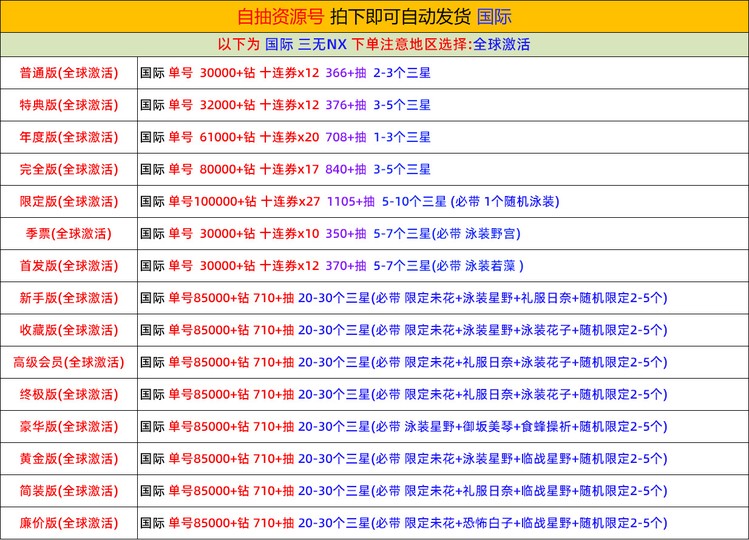Select the 年度版(全球激活) row label
This screenshot has height=540, width=749.
click(x=69, y=137)
